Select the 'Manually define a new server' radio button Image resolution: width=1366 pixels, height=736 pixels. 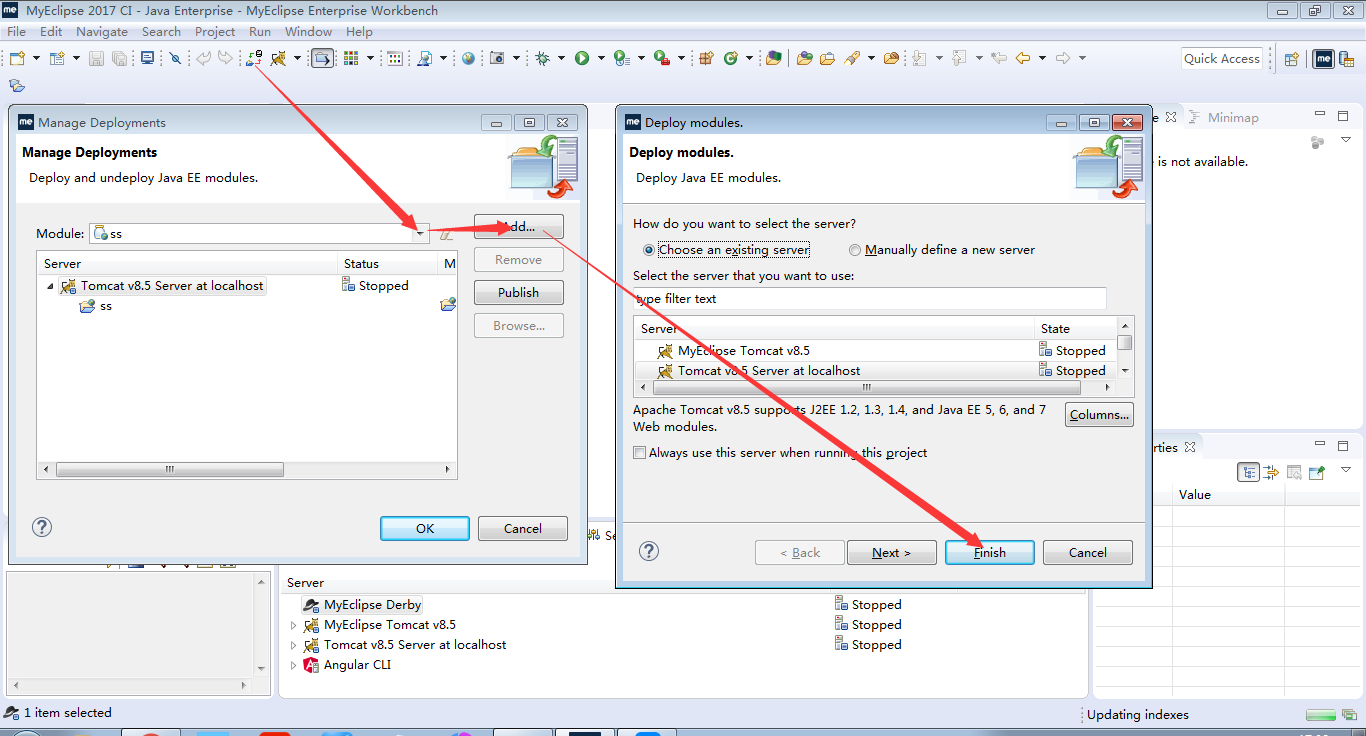click(x=855, y=250)
